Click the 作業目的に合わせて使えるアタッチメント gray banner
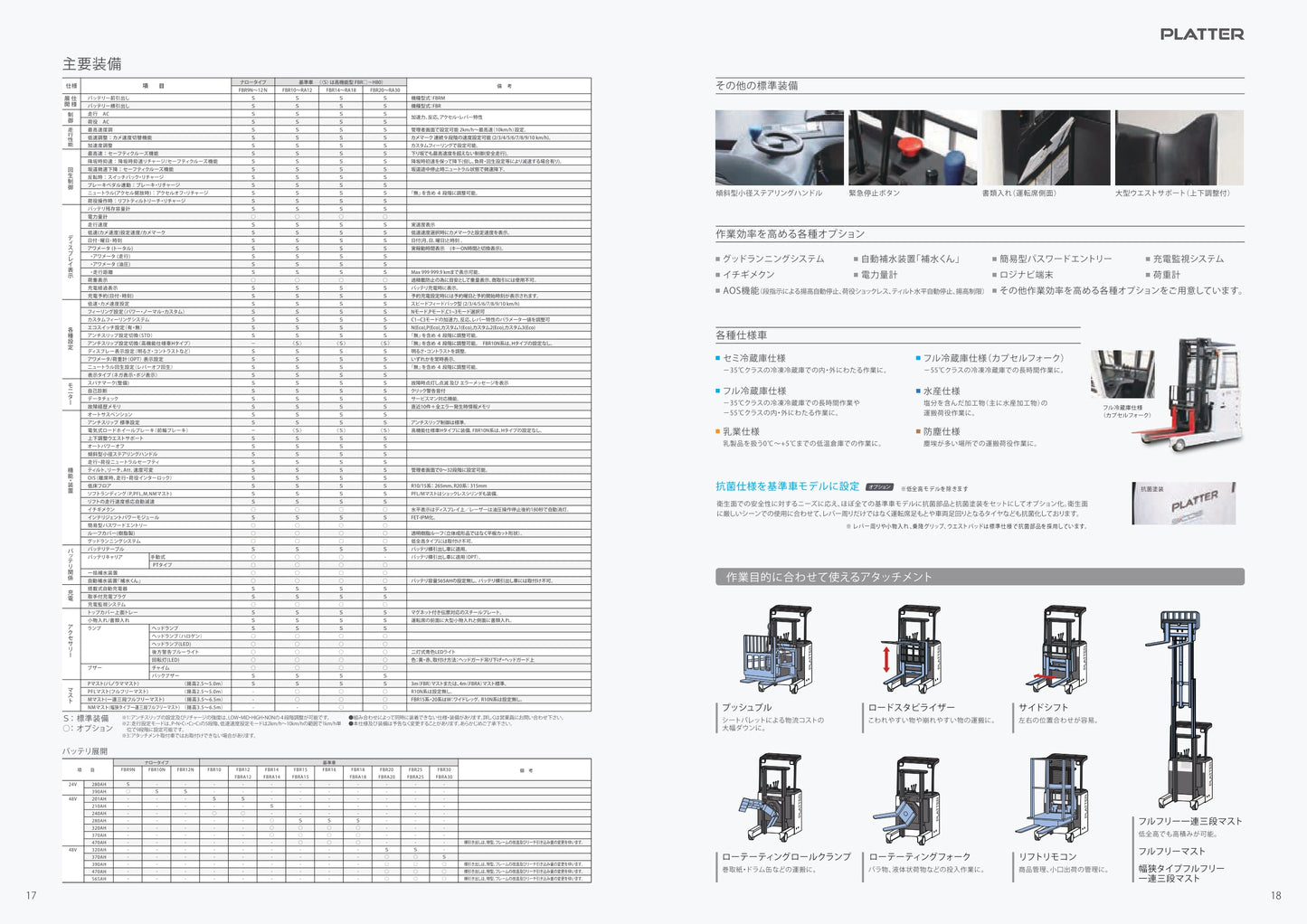This screenshot has width=1307, height=924. (980, 577)
